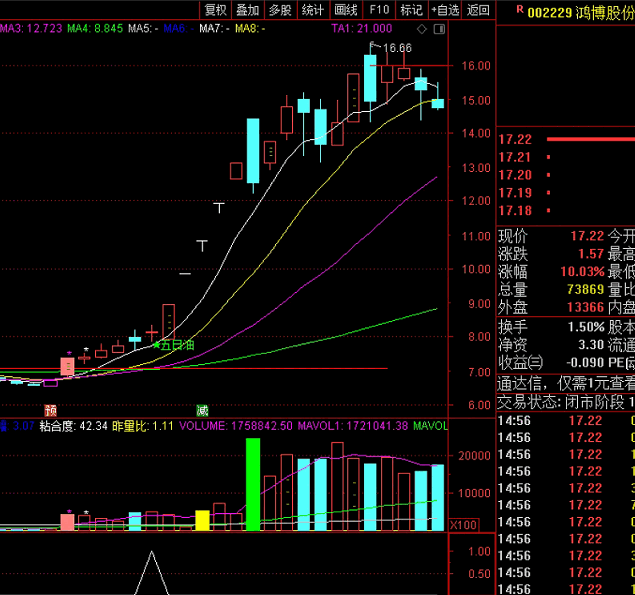The image size is (635, 595).
Task: Select the 涨幅 10.03% value
Action: click(x=582, y=271)
